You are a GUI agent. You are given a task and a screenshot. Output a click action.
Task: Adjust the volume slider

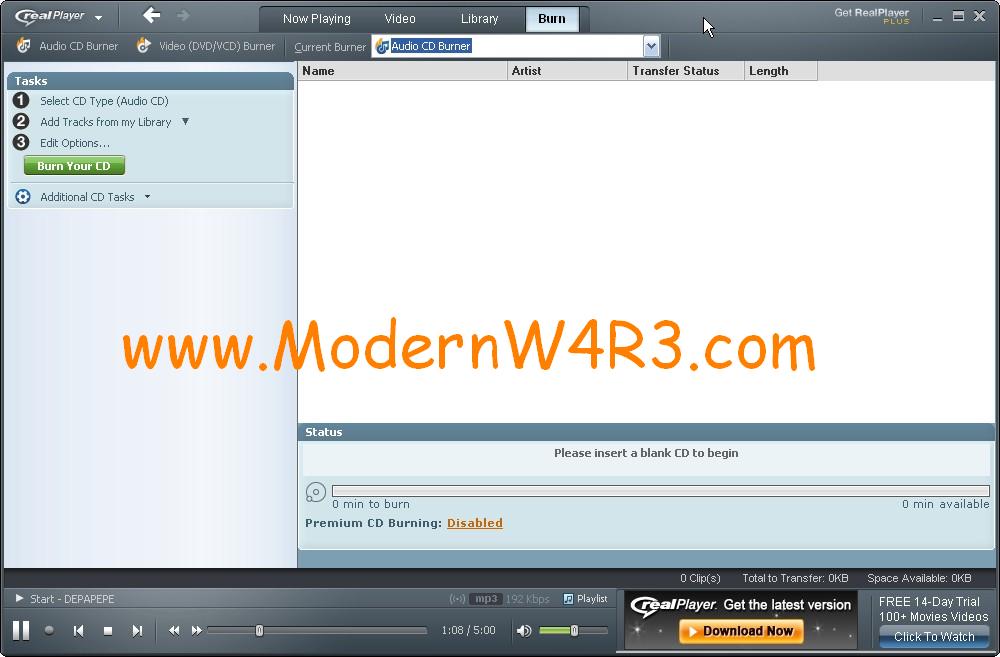click(x=573, y=630)
